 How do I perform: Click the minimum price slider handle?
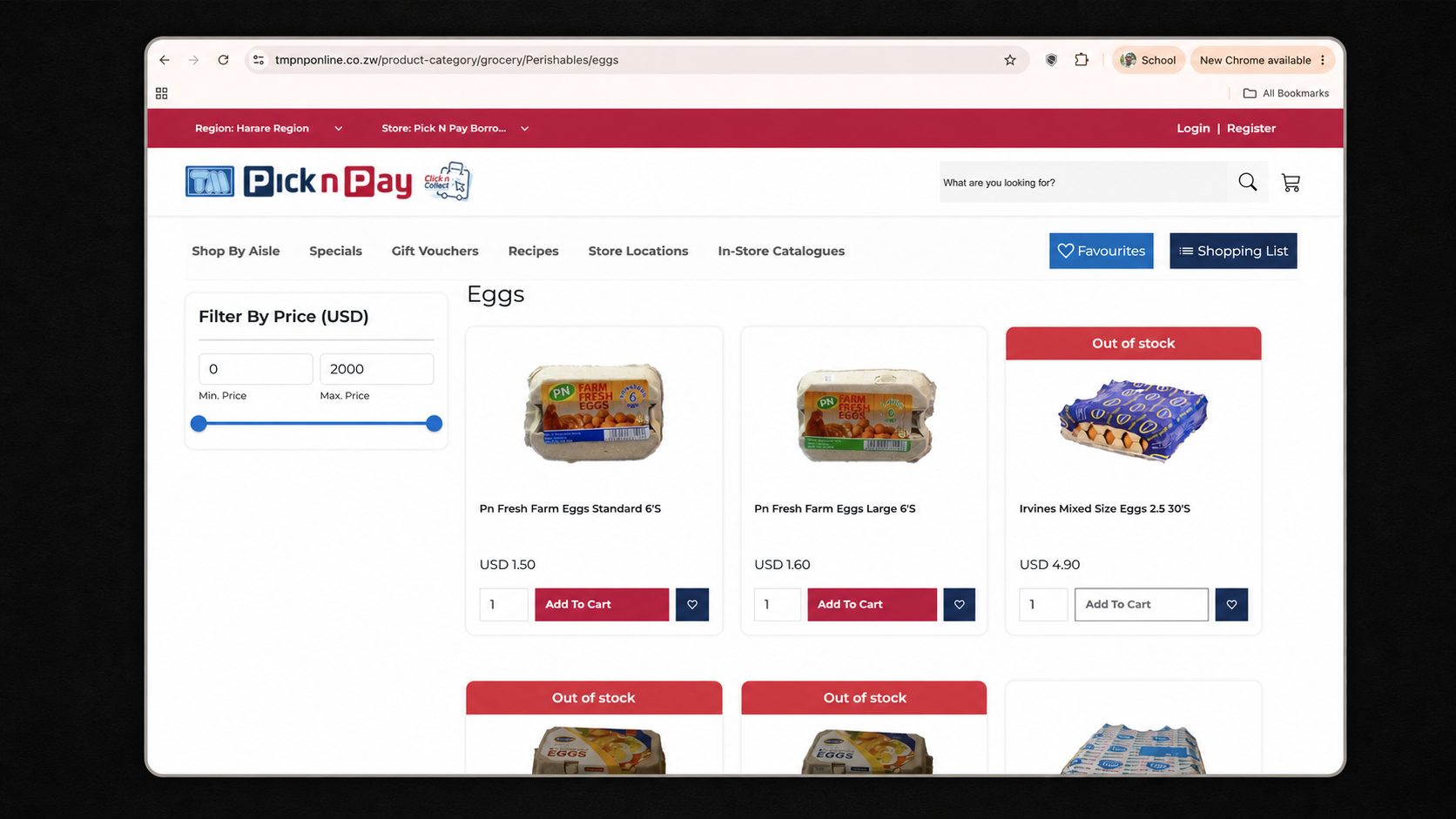pyautogui.click(x=199, y=424)
